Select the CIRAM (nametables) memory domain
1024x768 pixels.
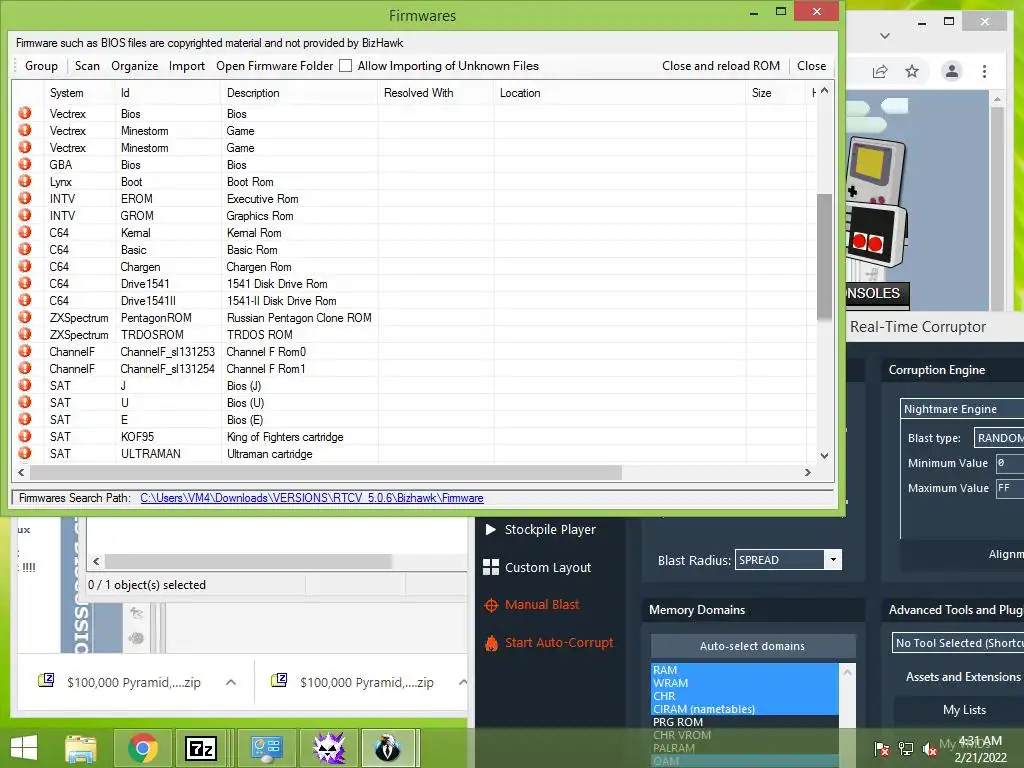point(744,709)
